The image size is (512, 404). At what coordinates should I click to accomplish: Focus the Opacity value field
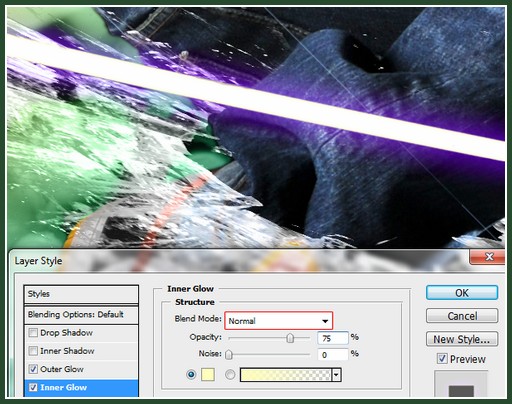333,338
